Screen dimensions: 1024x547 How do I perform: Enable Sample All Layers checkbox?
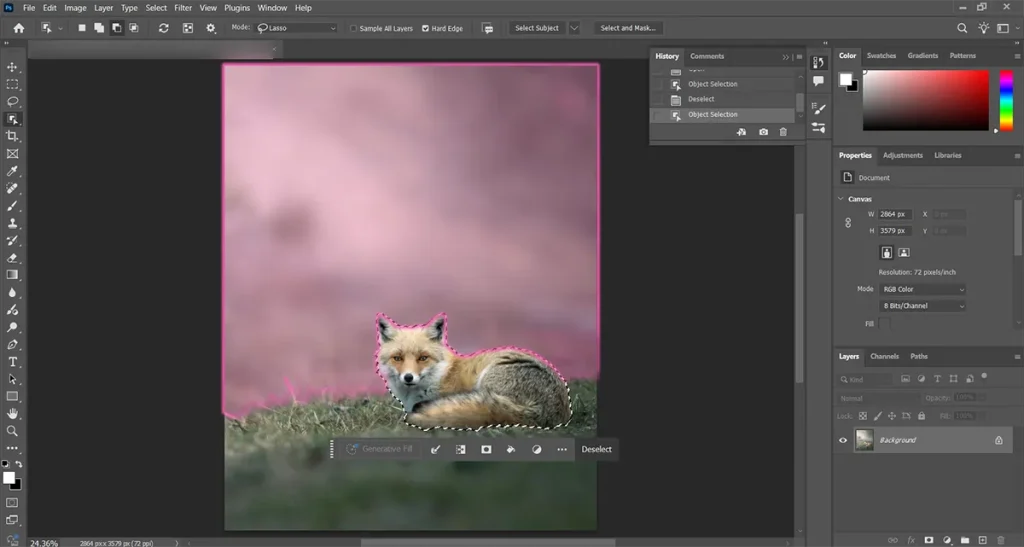click(x=353, y=28)
